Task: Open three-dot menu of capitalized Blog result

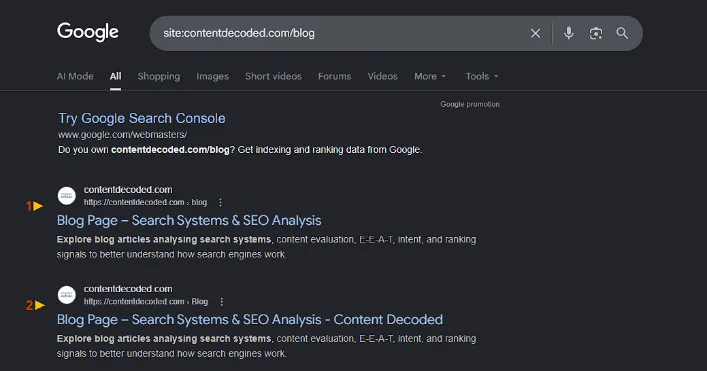Action: coord(221,302)
